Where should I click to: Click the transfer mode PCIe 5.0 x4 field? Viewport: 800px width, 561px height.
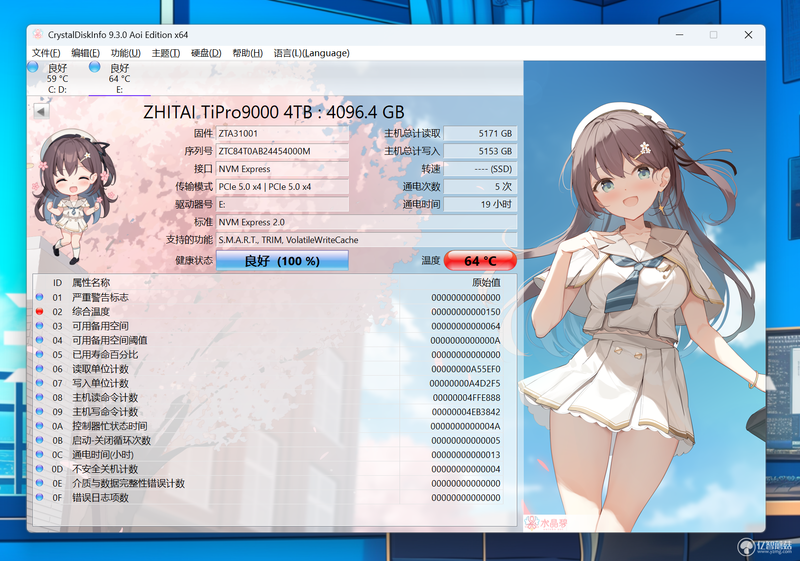tap(282, 187)
